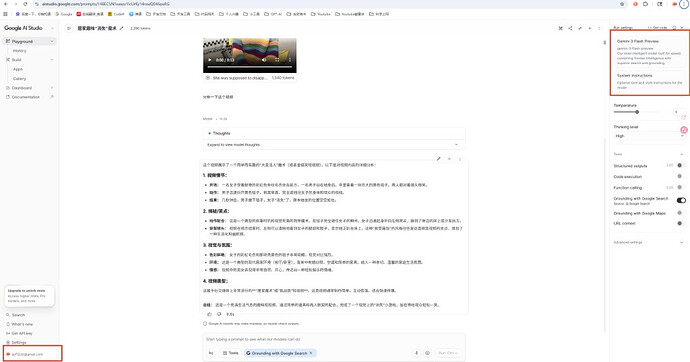This screenshot has height=362, width=690.
Task: Click the Temperature slider handle
Action: [x=637, y=112]
